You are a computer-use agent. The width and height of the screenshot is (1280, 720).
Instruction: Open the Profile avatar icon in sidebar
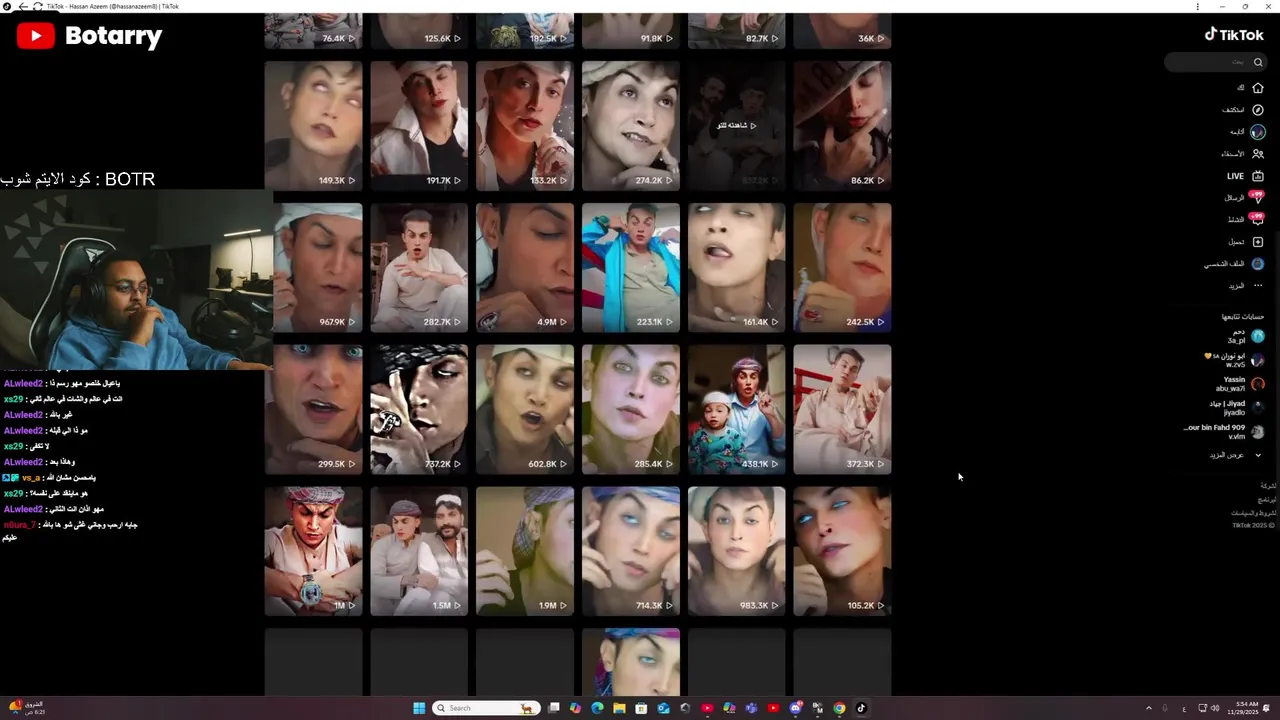[x=1258, y=264]
